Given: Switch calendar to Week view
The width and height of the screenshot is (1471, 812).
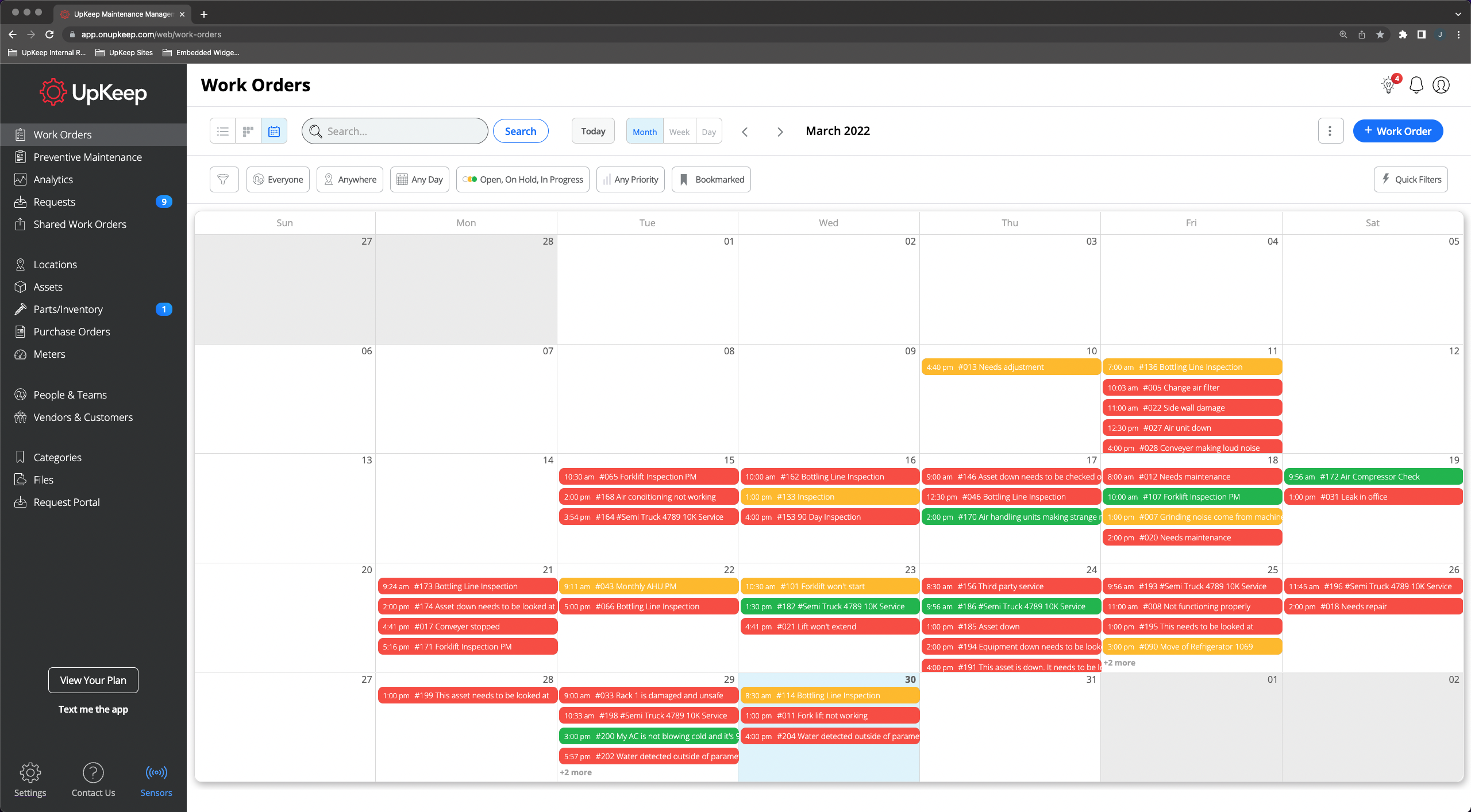Looking at the screenshot, I should [679, 132].
